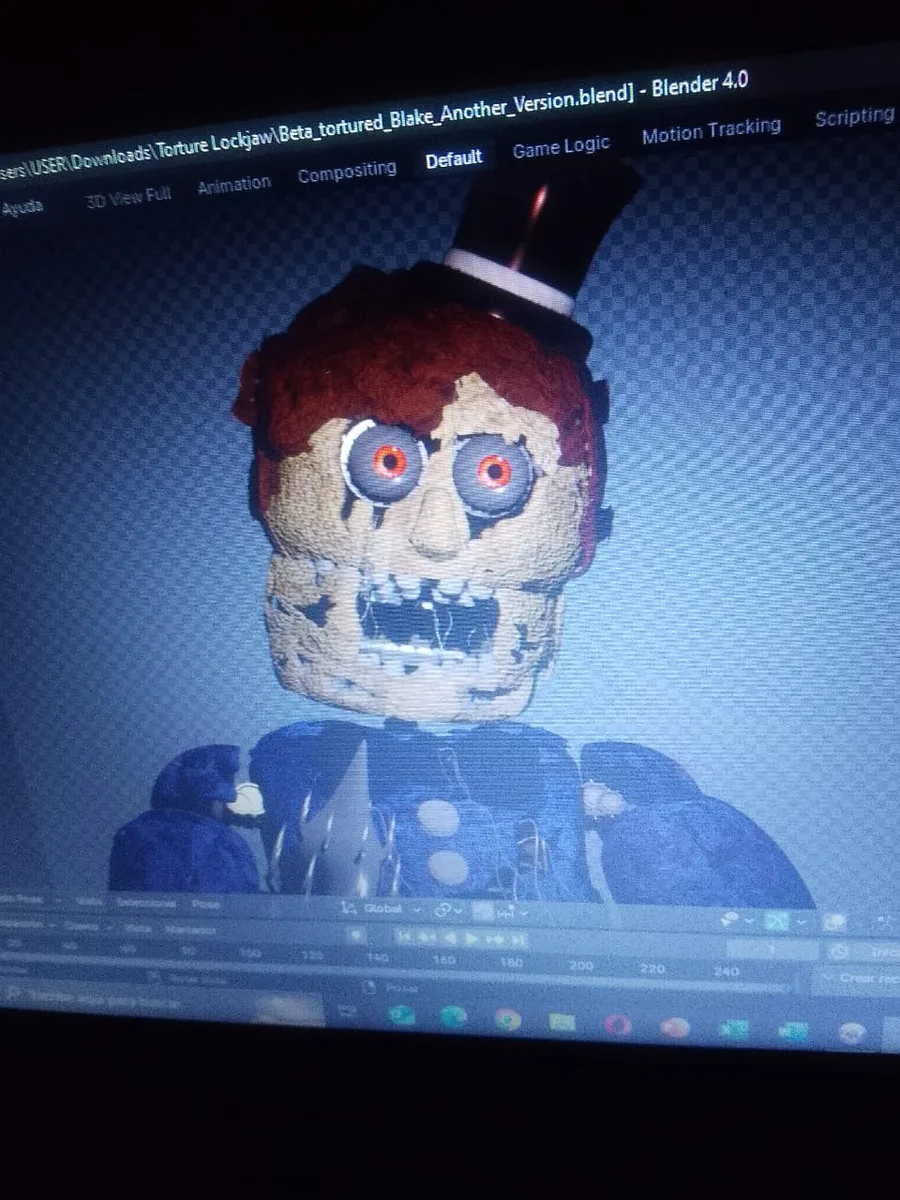Click frame 240 on the timeline ruler

tap(727, 971)
